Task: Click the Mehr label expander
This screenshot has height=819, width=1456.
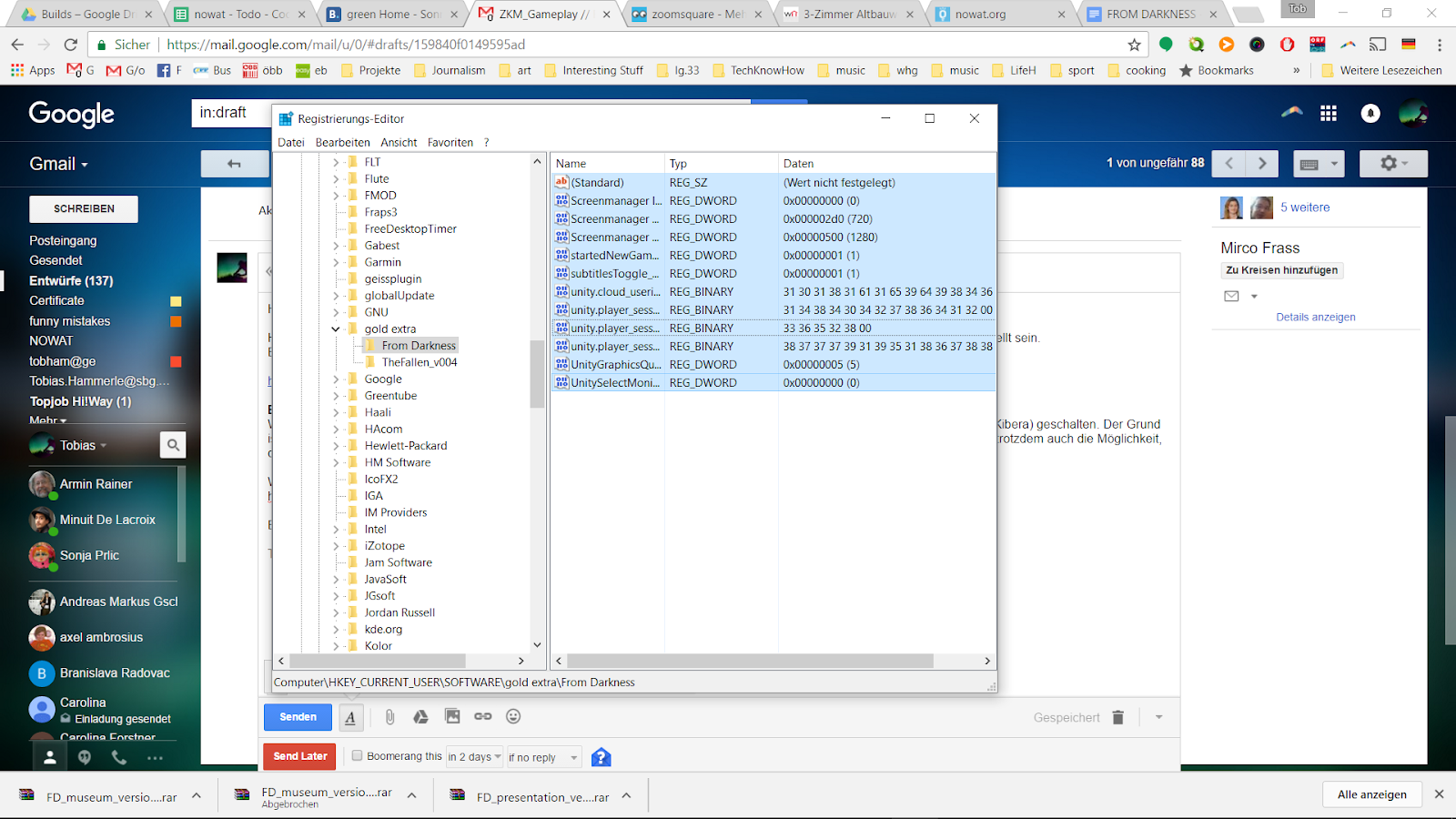Action: [x=47, y=420]
